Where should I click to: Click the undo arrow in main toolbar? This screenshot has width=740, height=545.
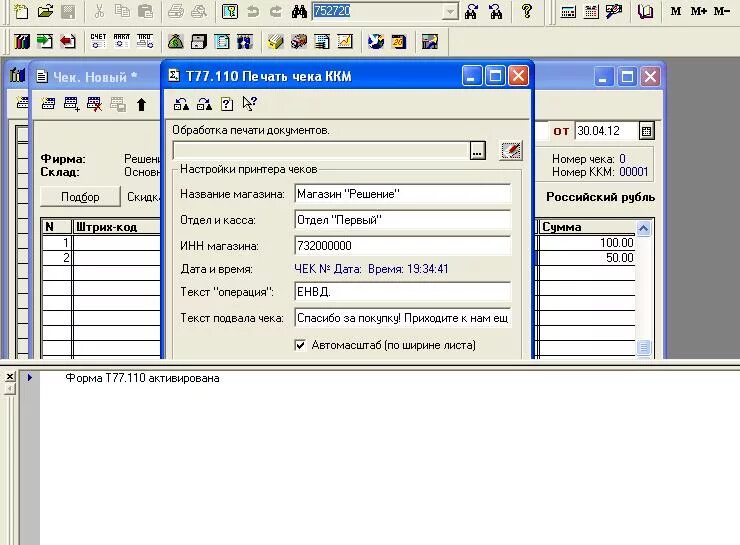(x=253, y=11)
